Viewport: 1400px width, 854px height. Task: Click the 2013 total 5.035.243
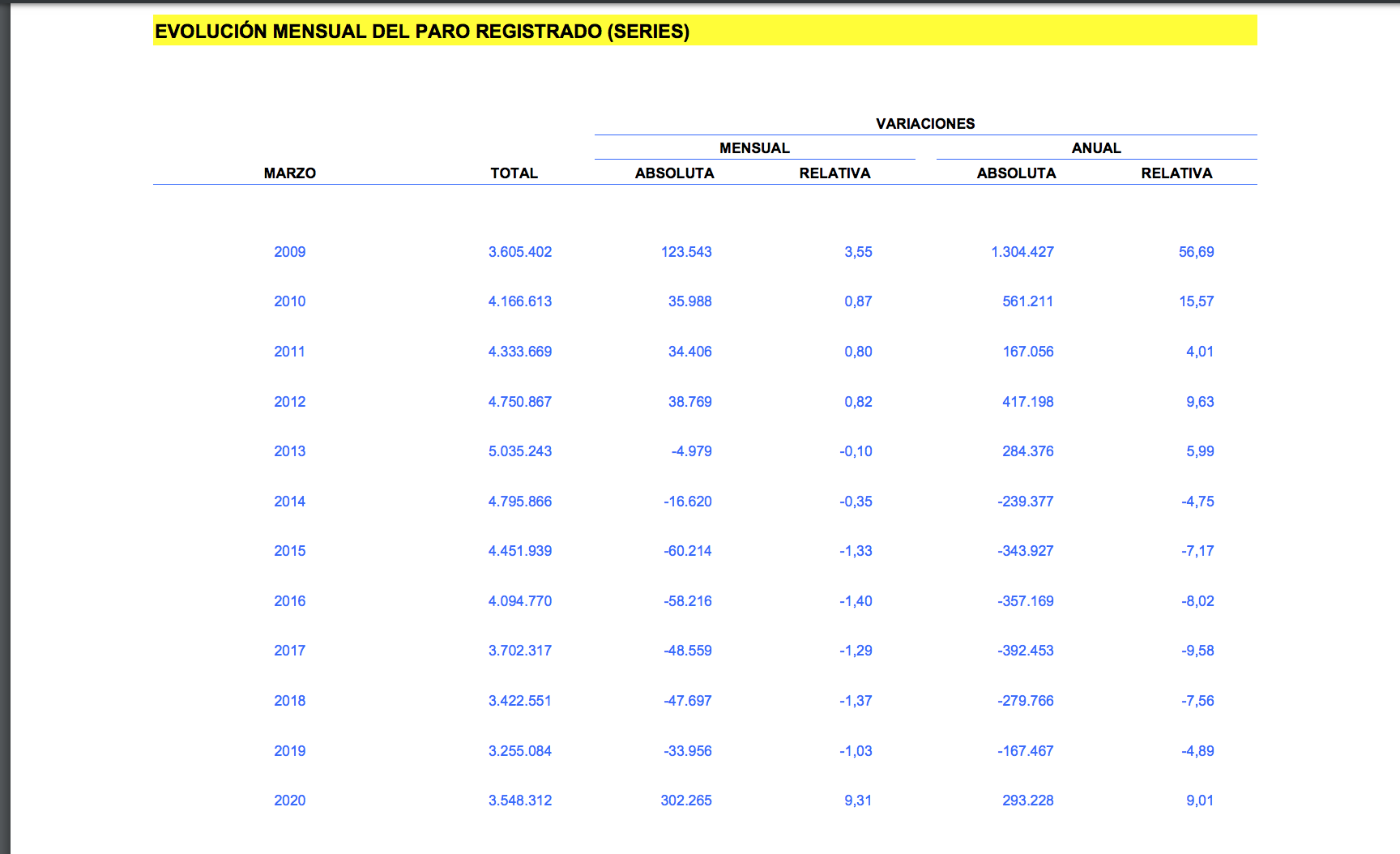(x=519, y=451)
